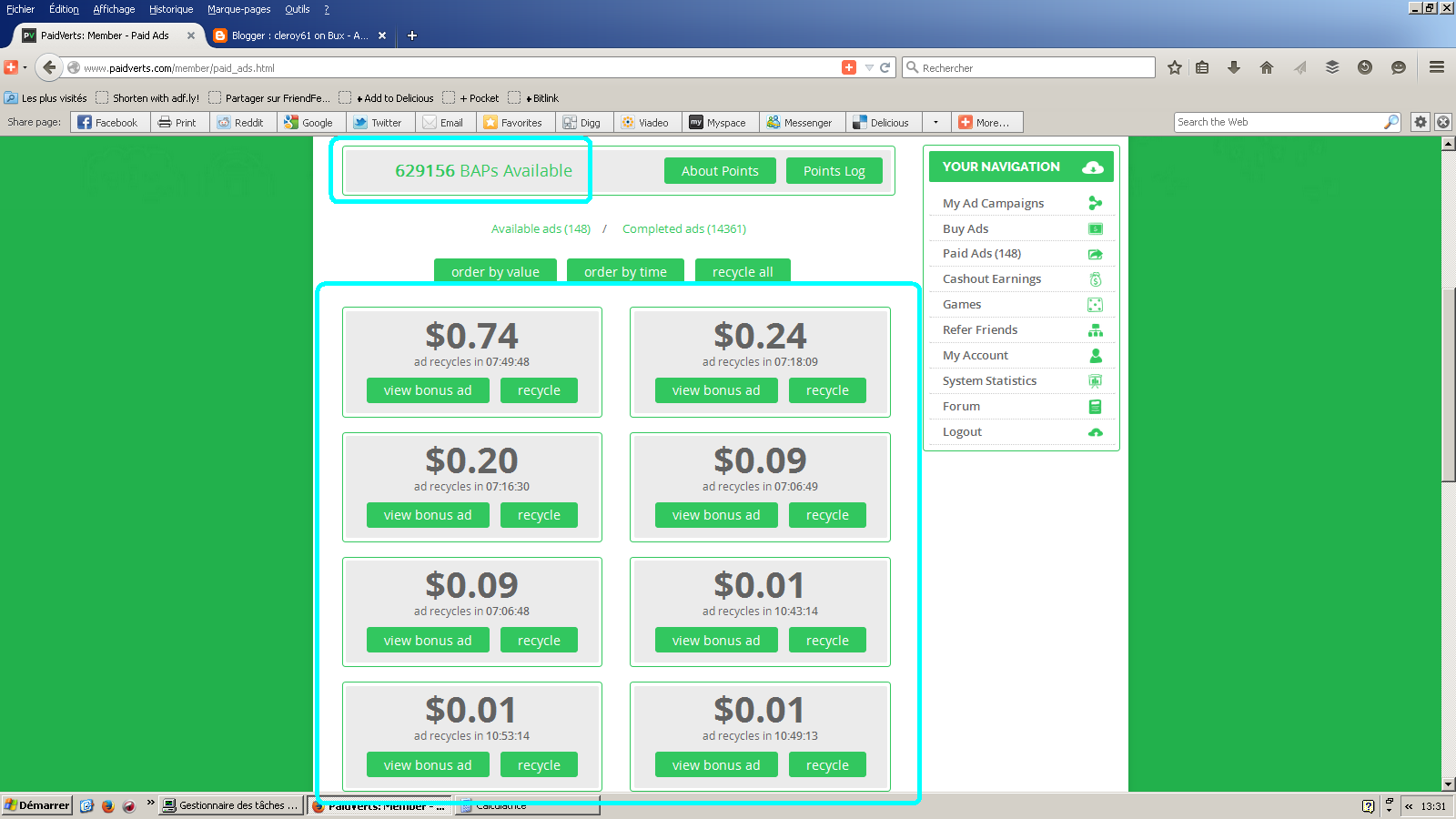The width and height of the screenshot is (1456, 819).
Task: Open the downloads arrow icon
Action: tap(1234, 67)
